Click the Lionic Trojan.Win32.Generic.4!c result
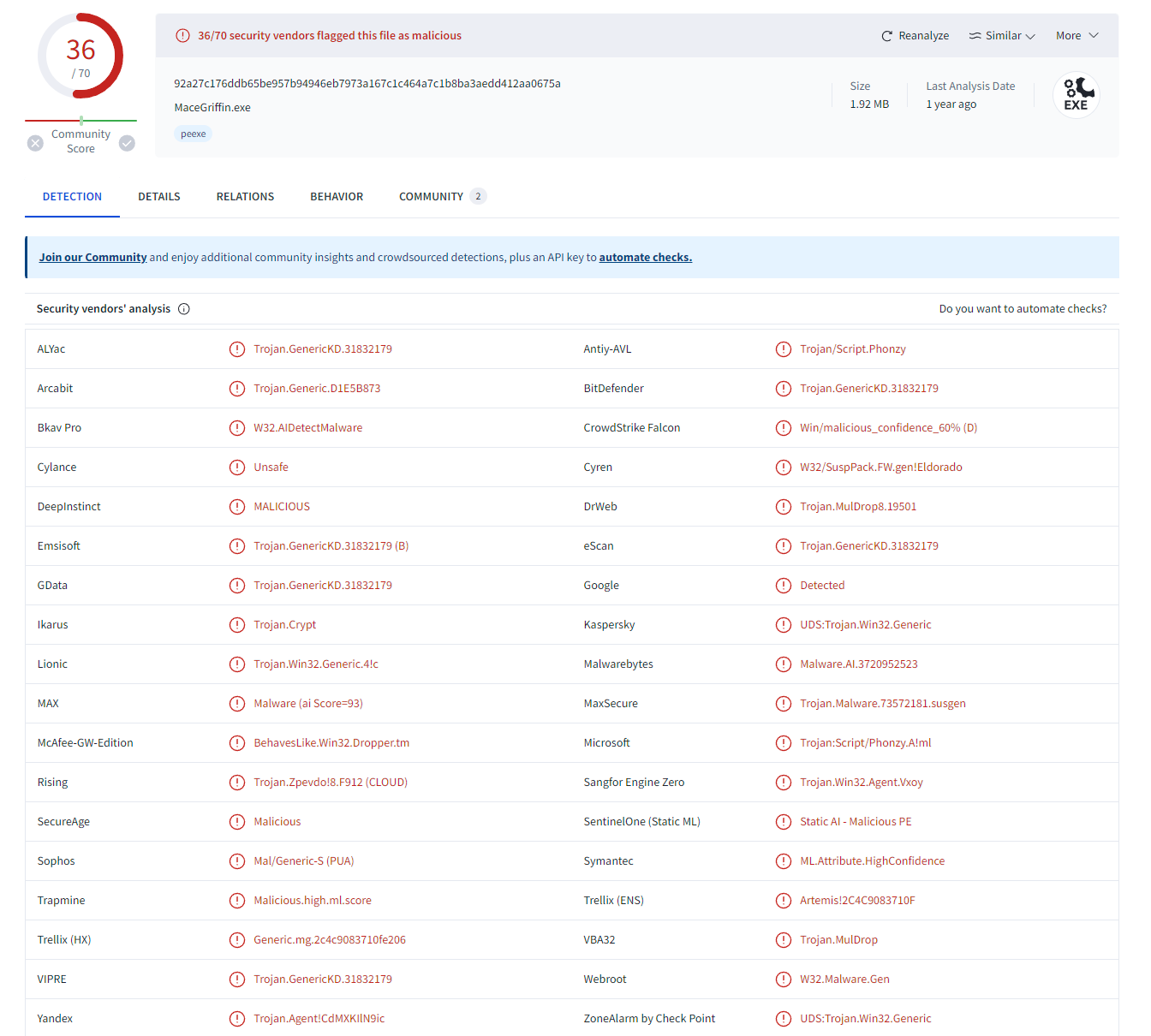This screenshot has height=1036, width=1151. [316, 664]
